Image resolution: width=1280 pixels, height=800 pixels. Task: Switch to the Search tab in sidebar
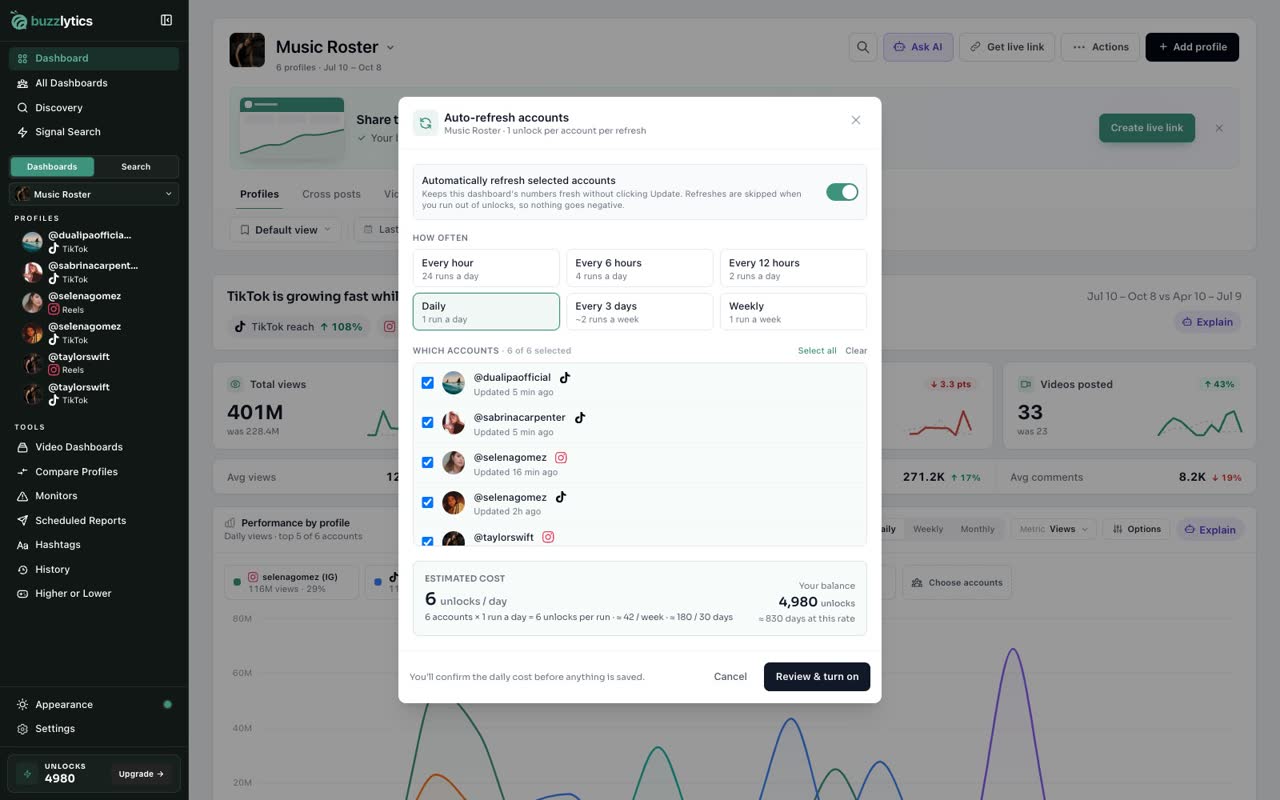tap(136, 167)
